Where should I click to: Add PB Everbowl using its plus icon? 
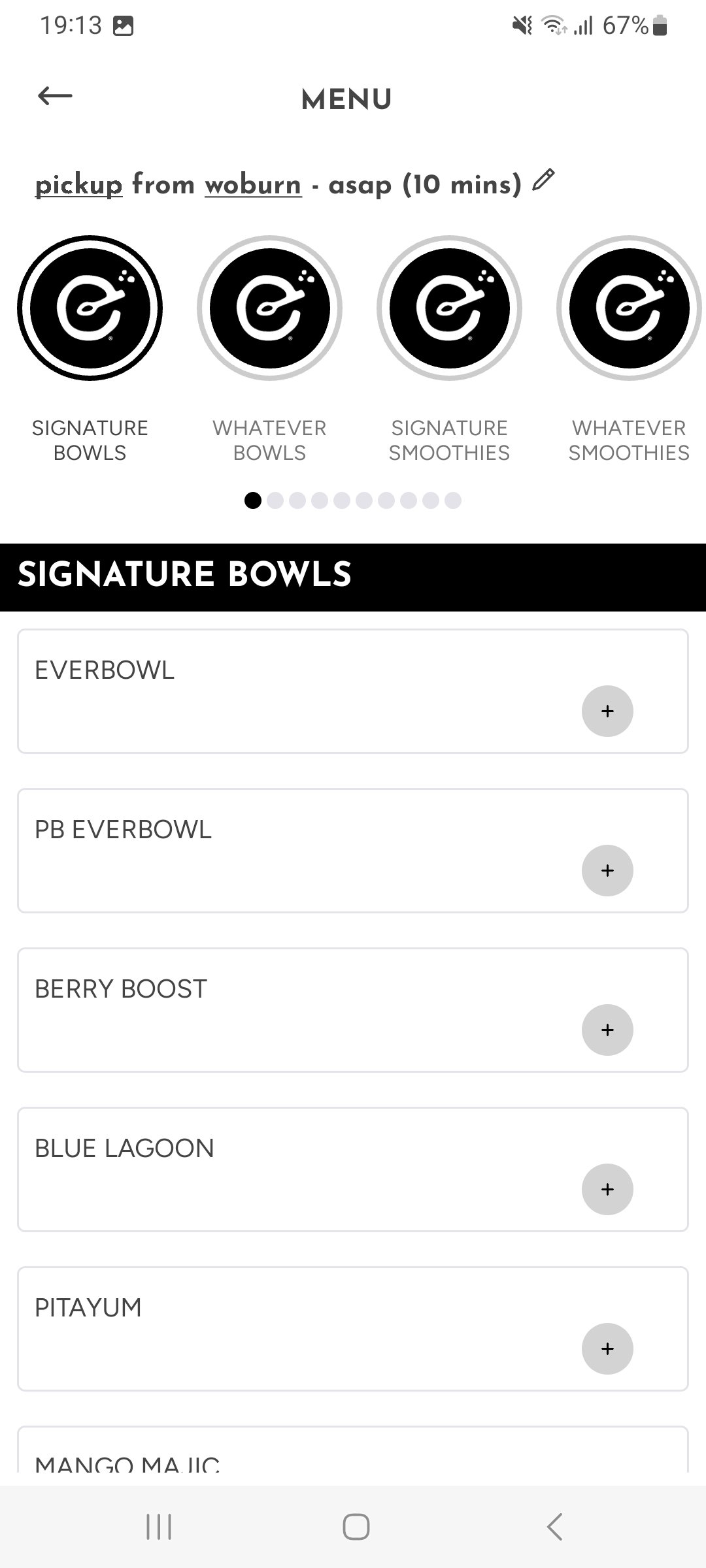coord(607,870)
